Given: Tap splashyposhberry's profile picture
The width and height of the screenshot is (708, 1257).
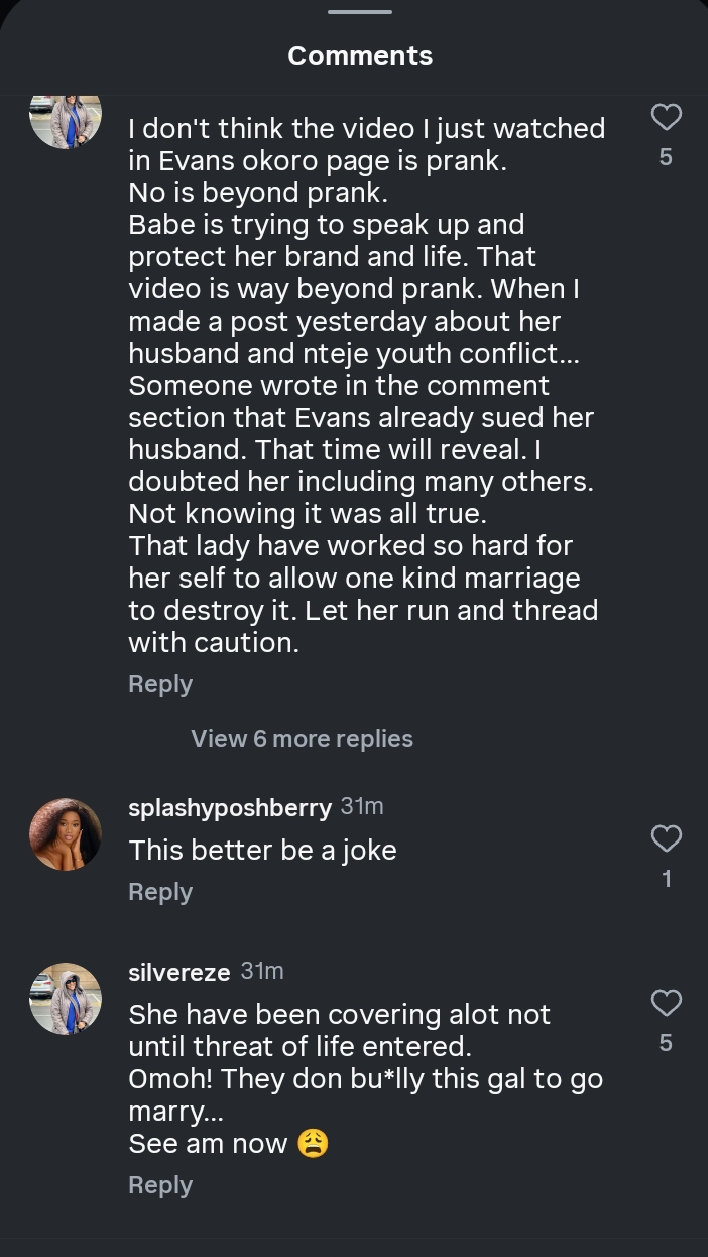Looking at the screenshot, I should [x=66, y=834].
